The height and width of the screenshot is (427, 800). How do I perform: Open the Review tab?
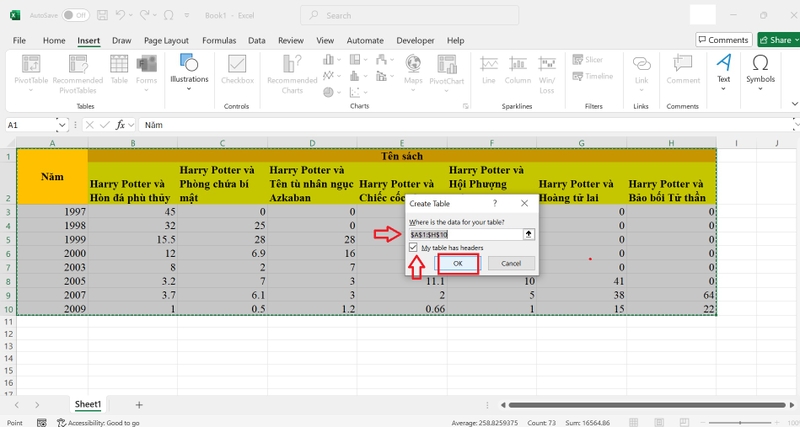click(291, 40)
